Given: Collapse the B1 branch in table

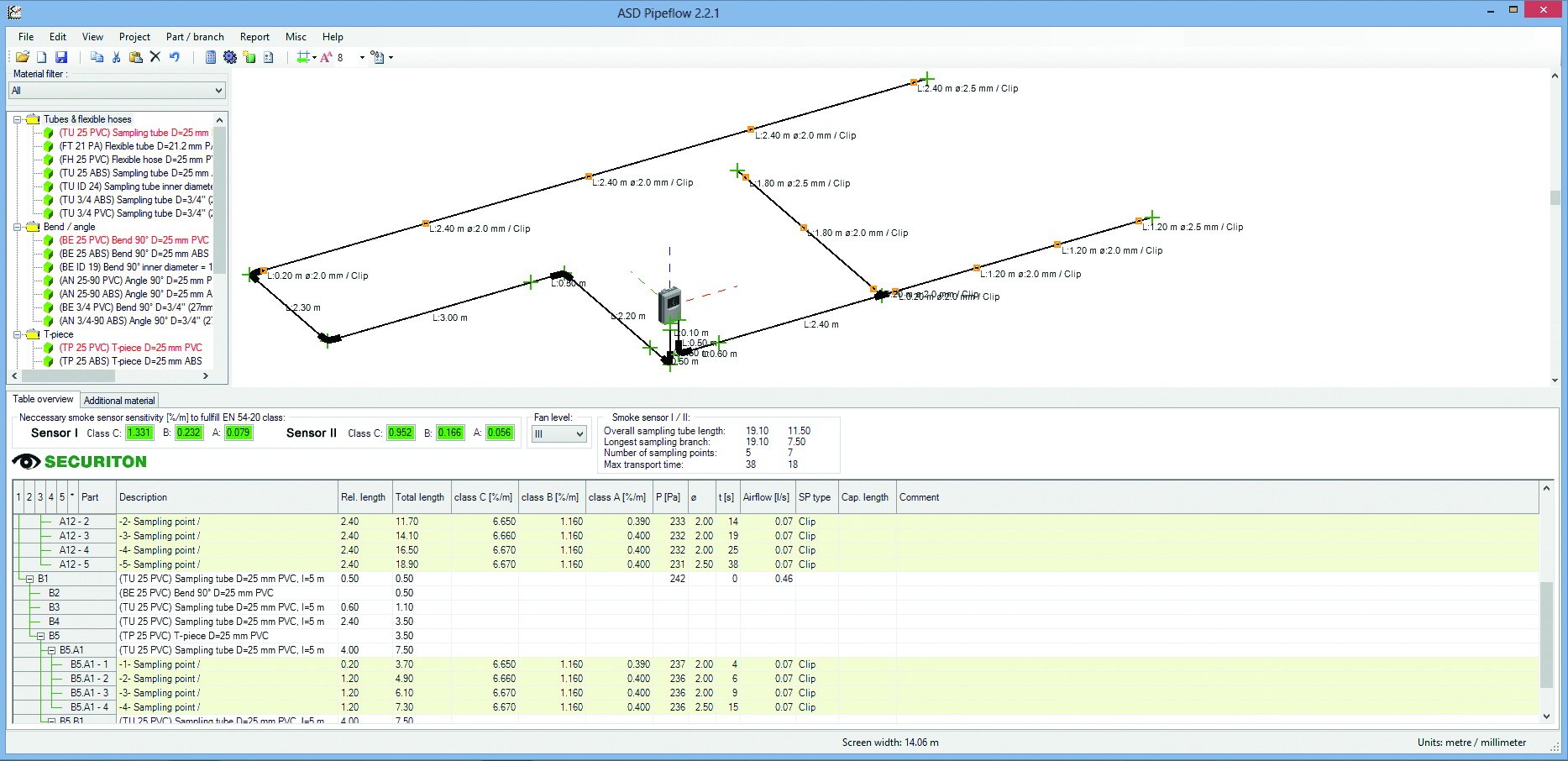Looking at the screenshot, I should click(29, 579).
